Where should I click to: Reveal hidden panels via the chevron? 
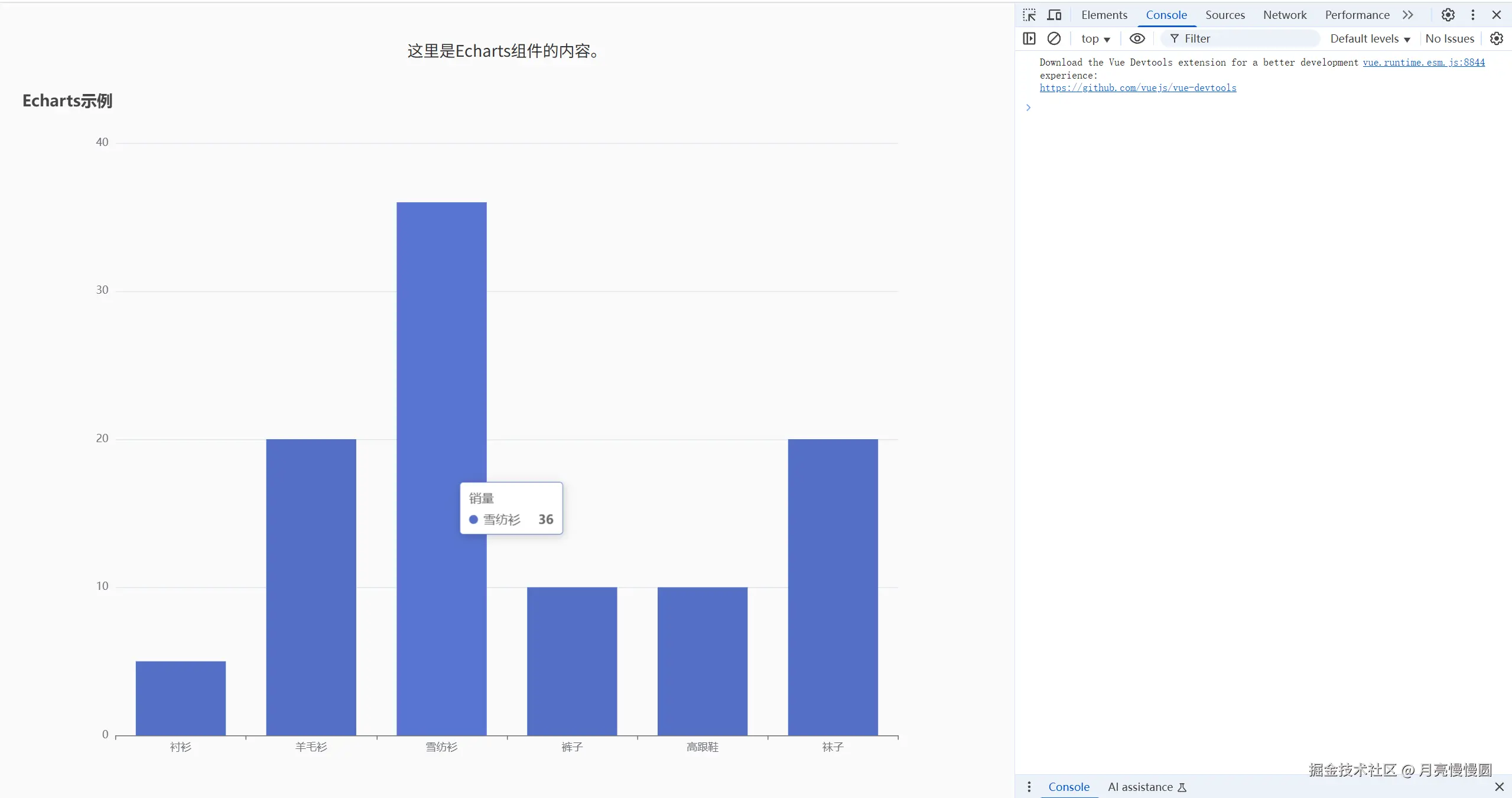[1408, 15]
